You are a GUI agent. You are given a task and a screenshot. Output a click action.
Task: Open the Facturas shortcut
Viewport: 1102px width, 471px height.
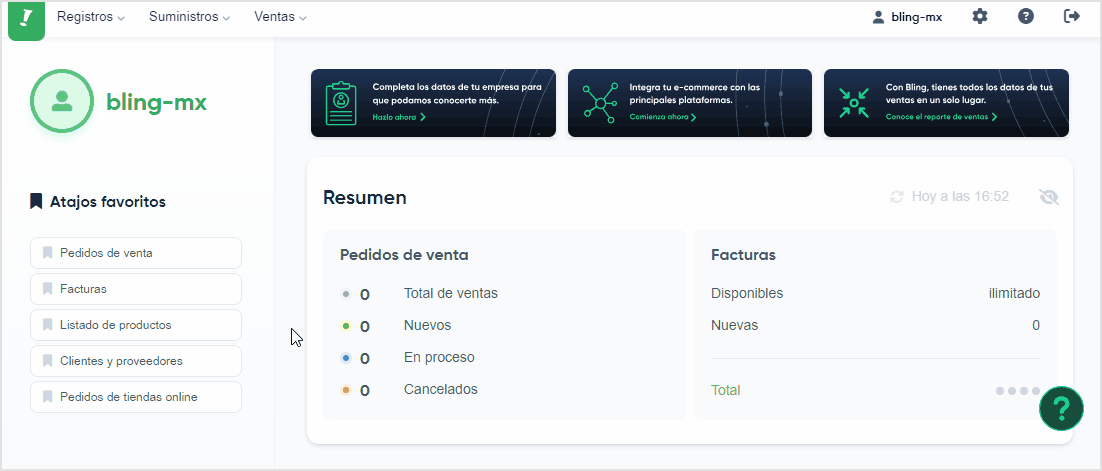tap(136, 289)
